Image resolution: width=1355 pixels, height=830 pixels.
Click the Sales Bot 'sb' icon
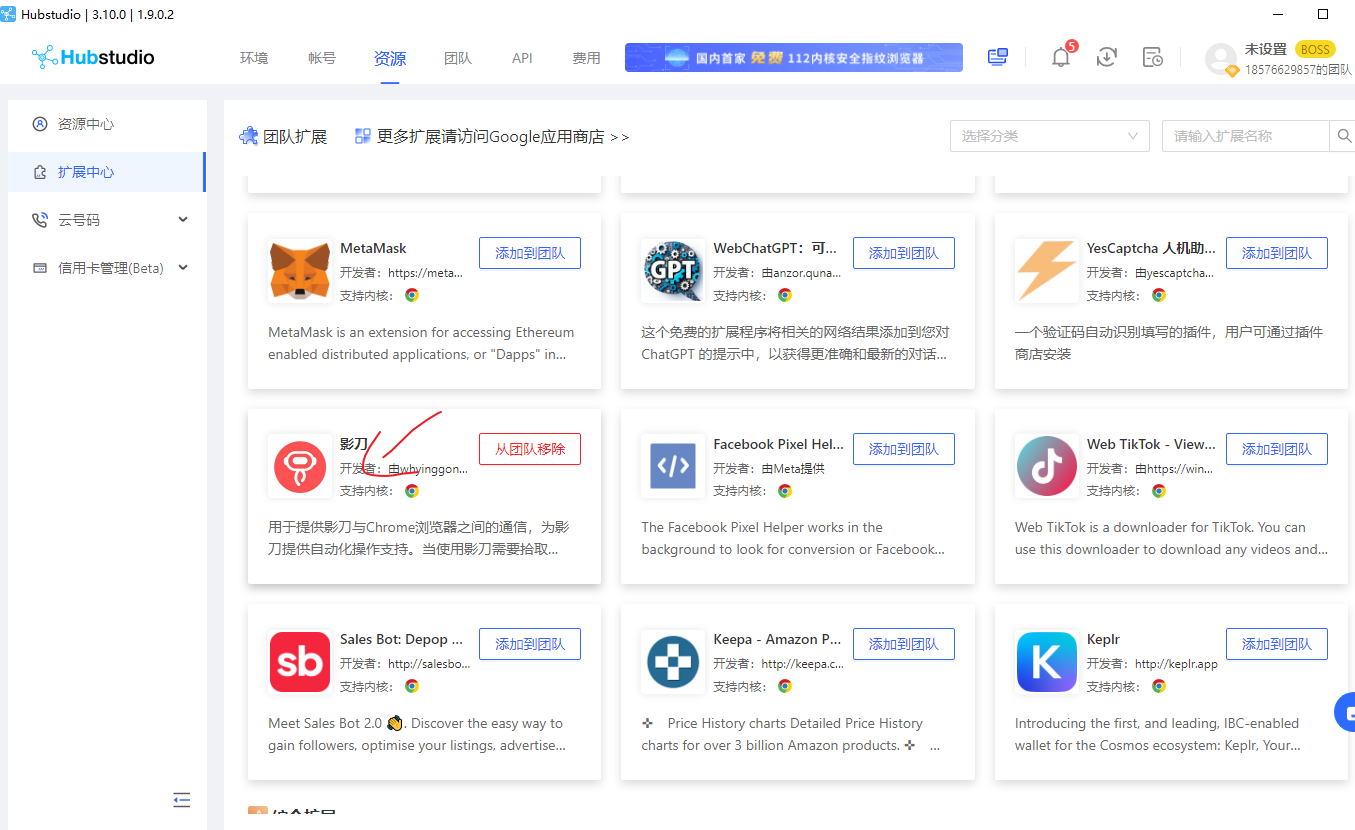[300, 662]
